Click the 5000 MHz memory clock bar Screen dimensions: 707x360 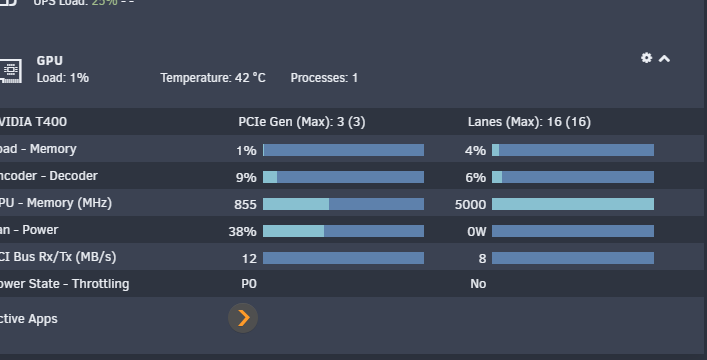[573, 204]
